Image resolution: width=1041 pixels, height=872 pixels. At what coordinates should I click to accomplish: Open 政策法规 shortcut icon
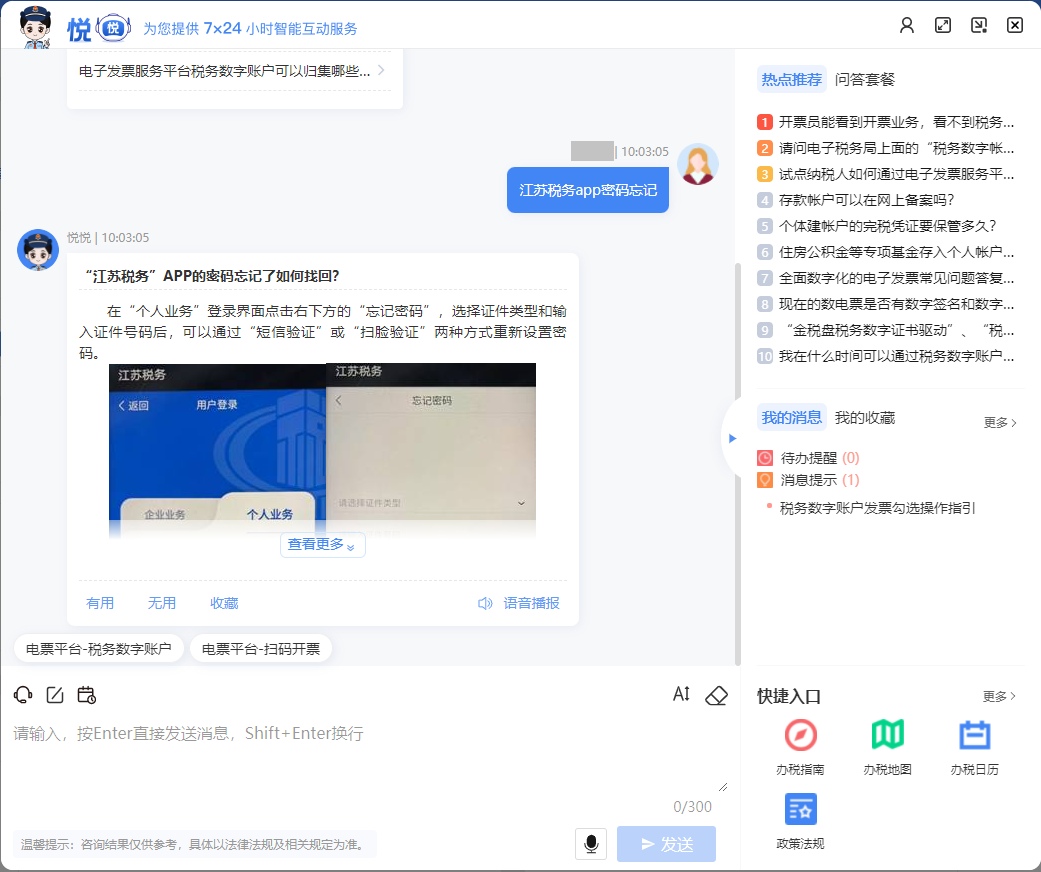click(x=800, y=809)
